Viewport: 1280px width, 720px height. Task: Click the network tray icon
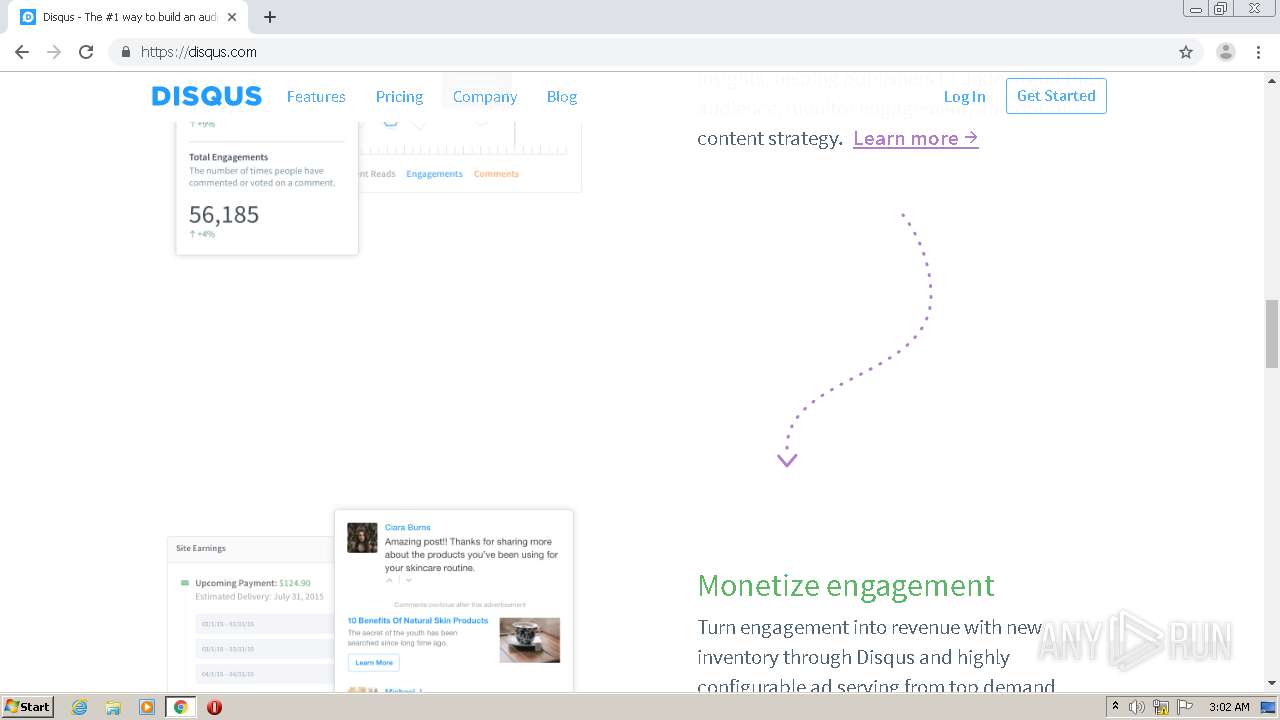[x=1161, y=707]
